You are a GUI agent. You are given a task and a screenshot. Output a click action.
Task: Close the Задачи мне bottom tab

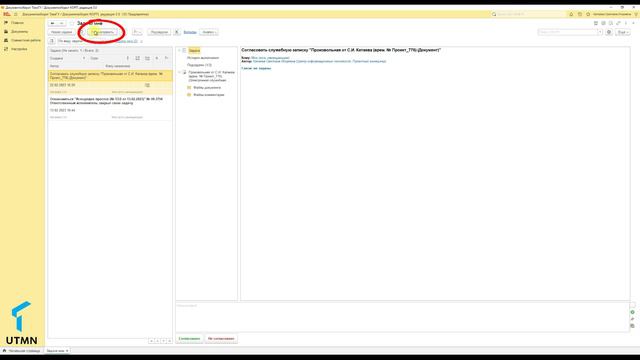pos(67,351)
